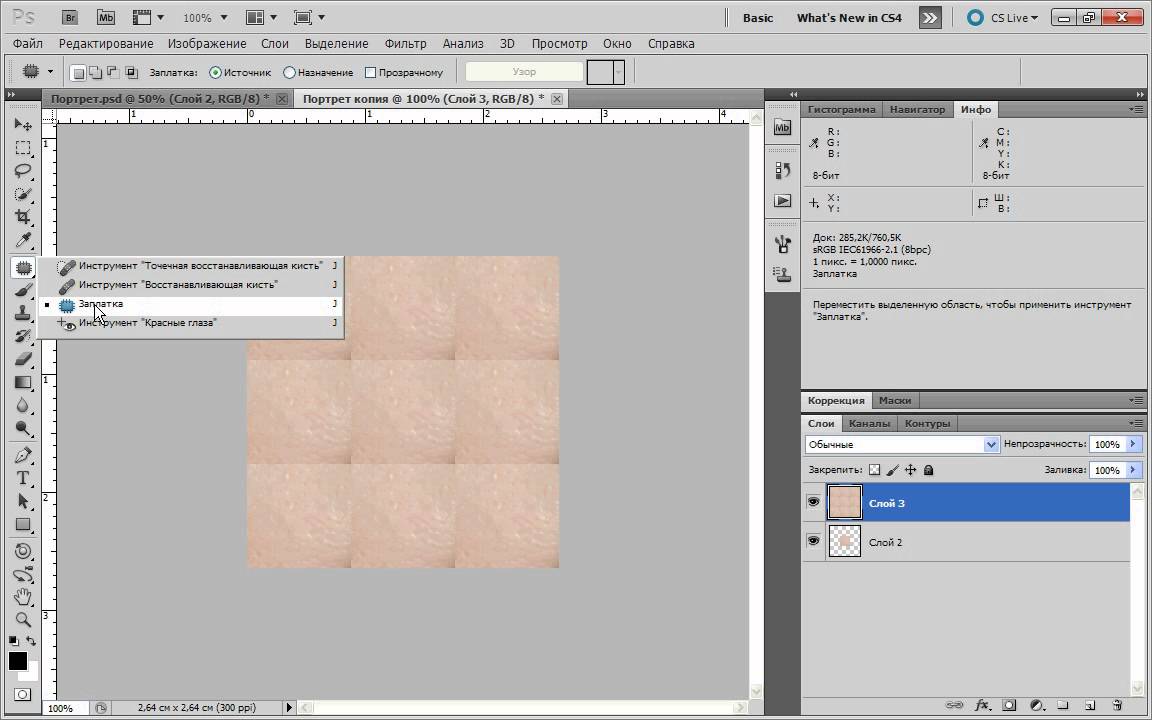
Task: Click the Move tool icon
Action: pyautogui.click(x=22, y=125)
